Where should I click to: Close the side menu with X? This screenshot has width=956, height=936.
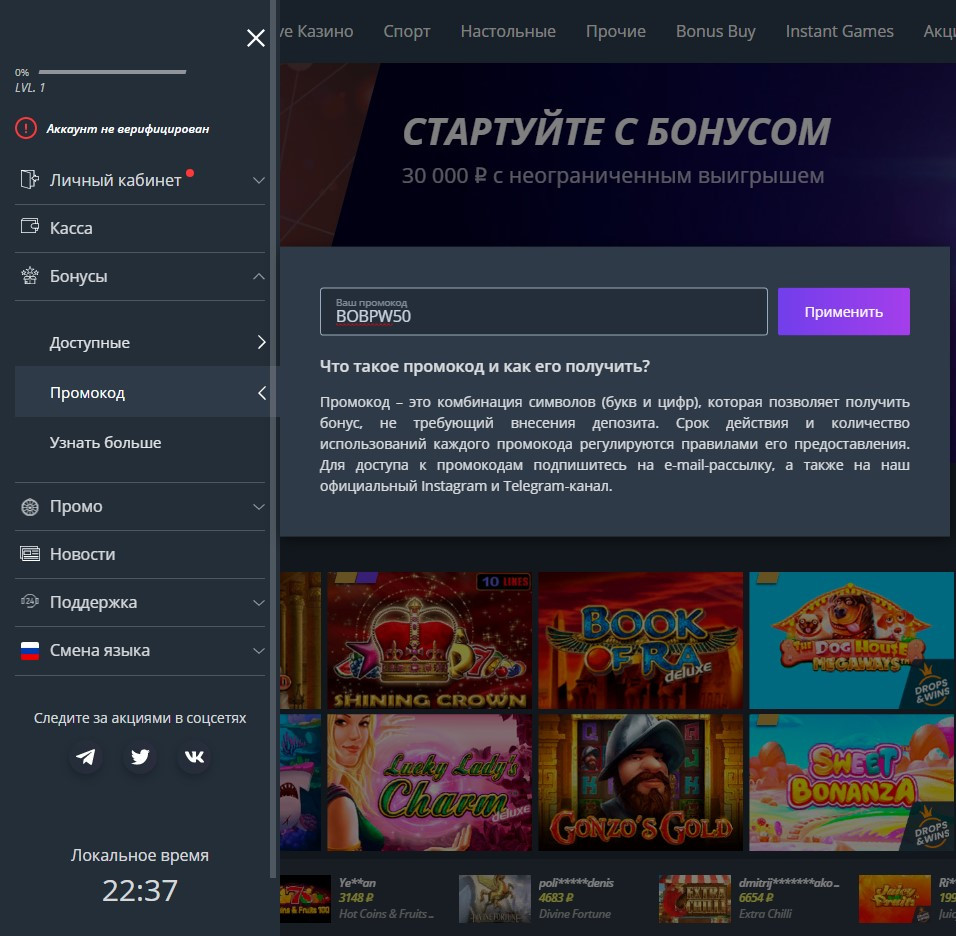pos(256,38)
